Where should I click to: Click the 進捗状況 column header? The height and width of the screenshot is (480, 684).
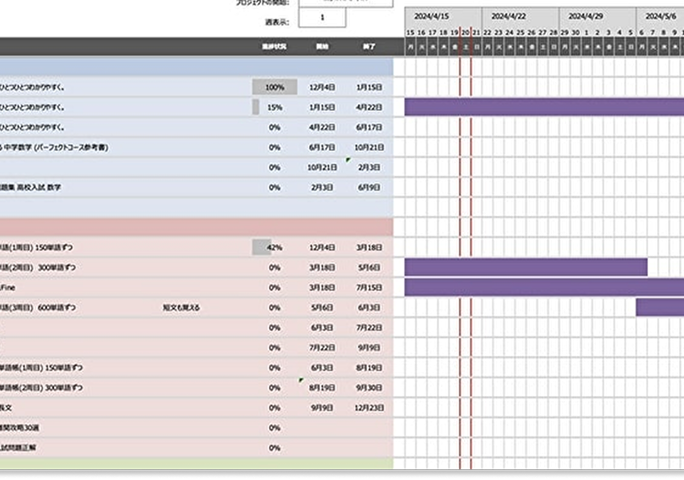click(274, 47)
